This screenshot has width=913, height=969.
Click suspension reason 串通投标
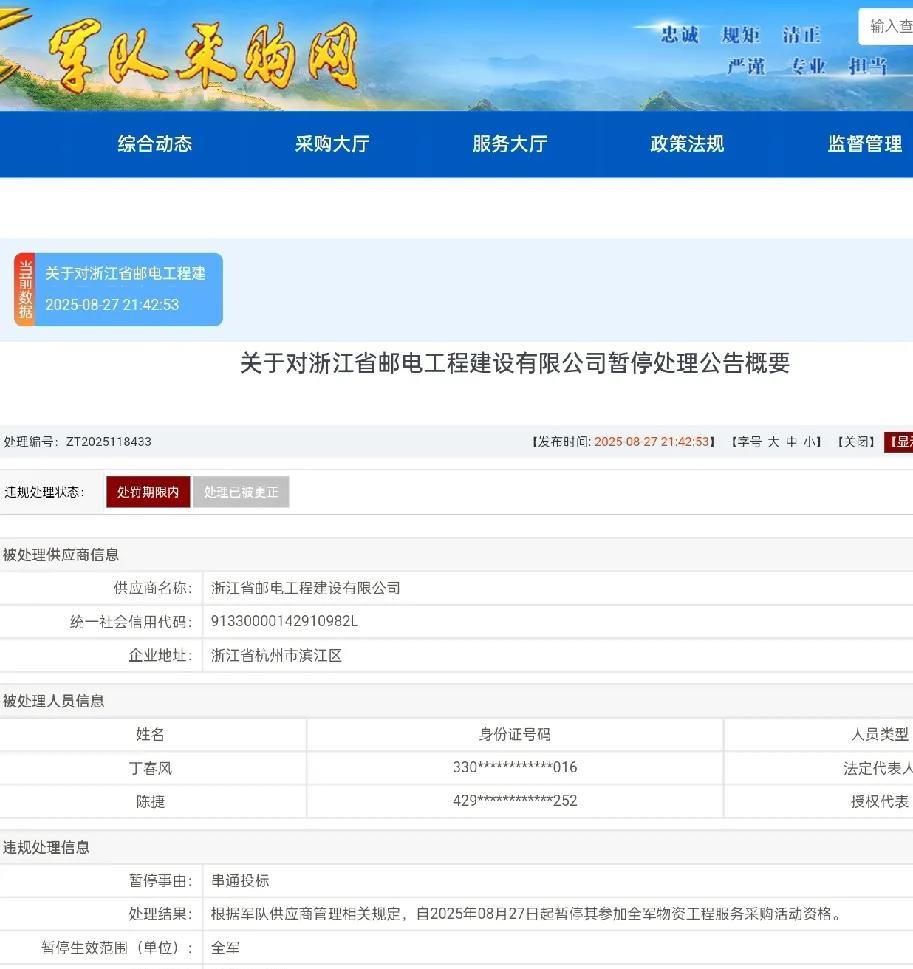(240, 881)
